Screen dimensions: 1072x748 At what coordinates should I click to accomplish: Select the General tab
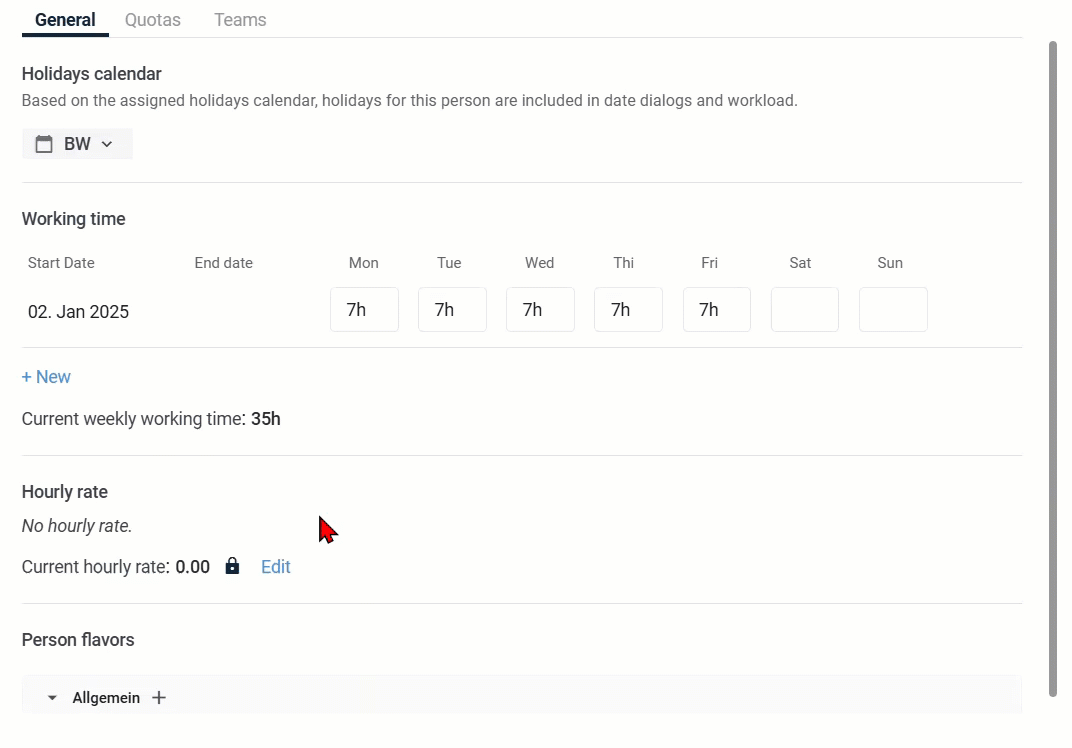[65, 20]
